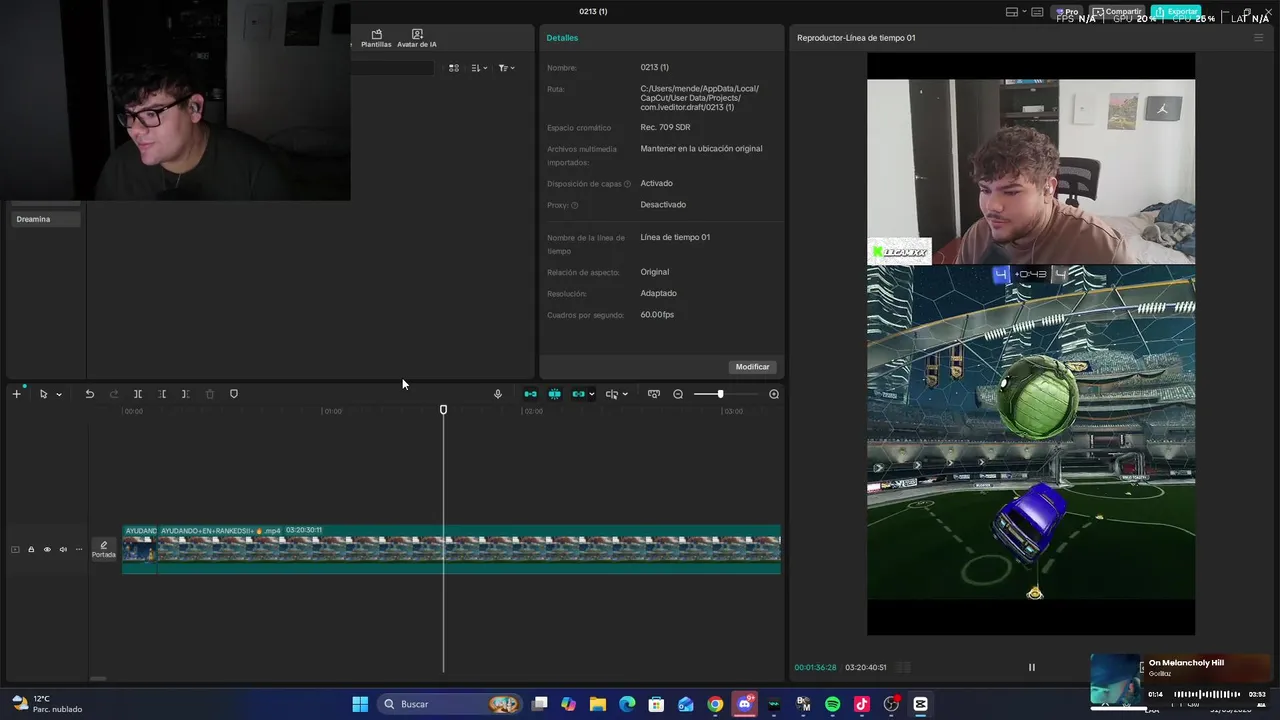
Task: Open the sort order dropdown in media panel
Action: point(479,68)
